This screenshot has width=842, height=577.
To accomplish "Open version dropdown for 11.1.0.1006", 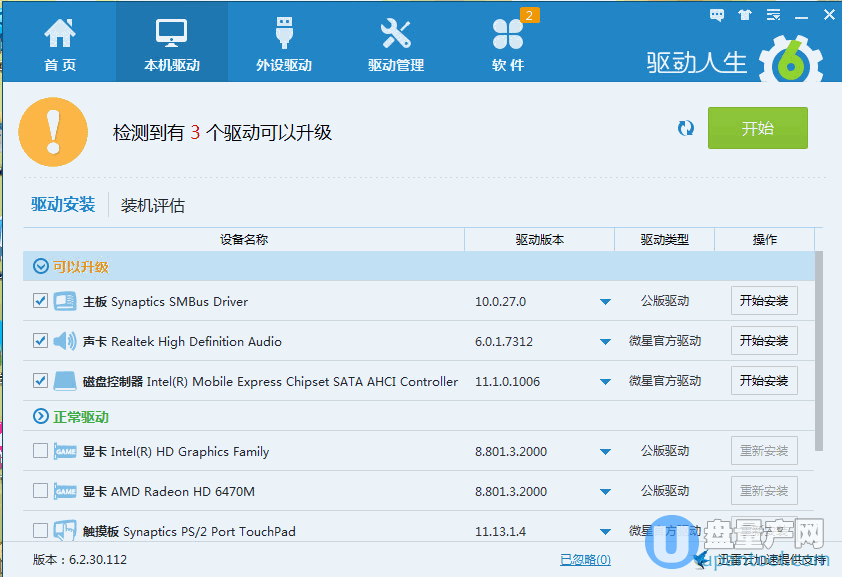I will [605, 382].
